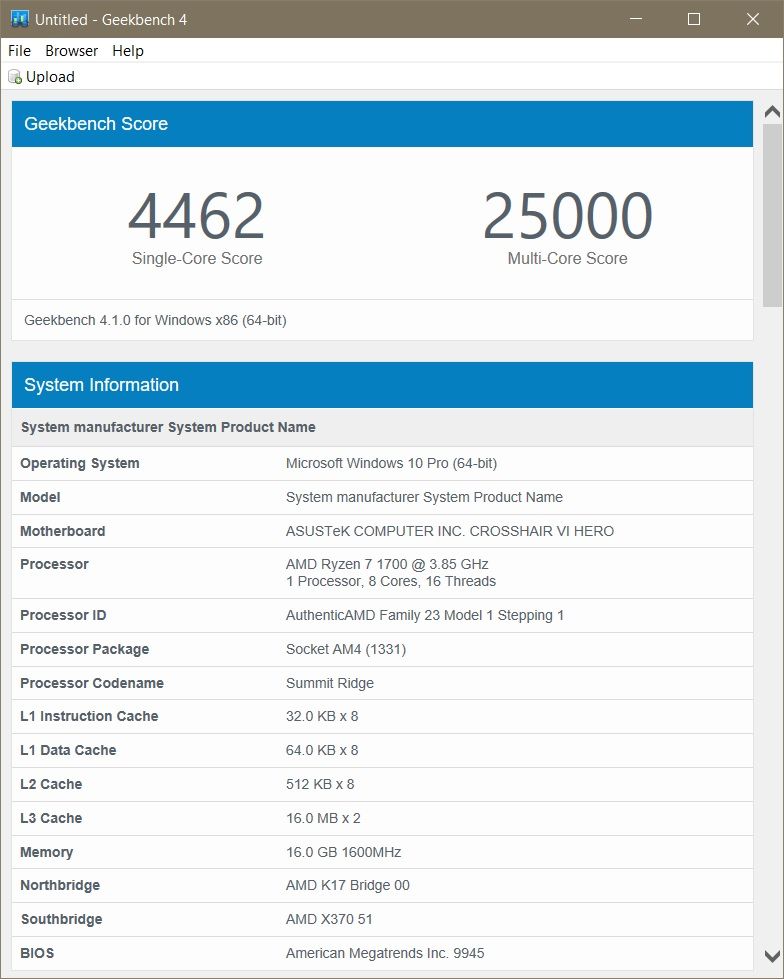Click the L3 Cache label

51,818
